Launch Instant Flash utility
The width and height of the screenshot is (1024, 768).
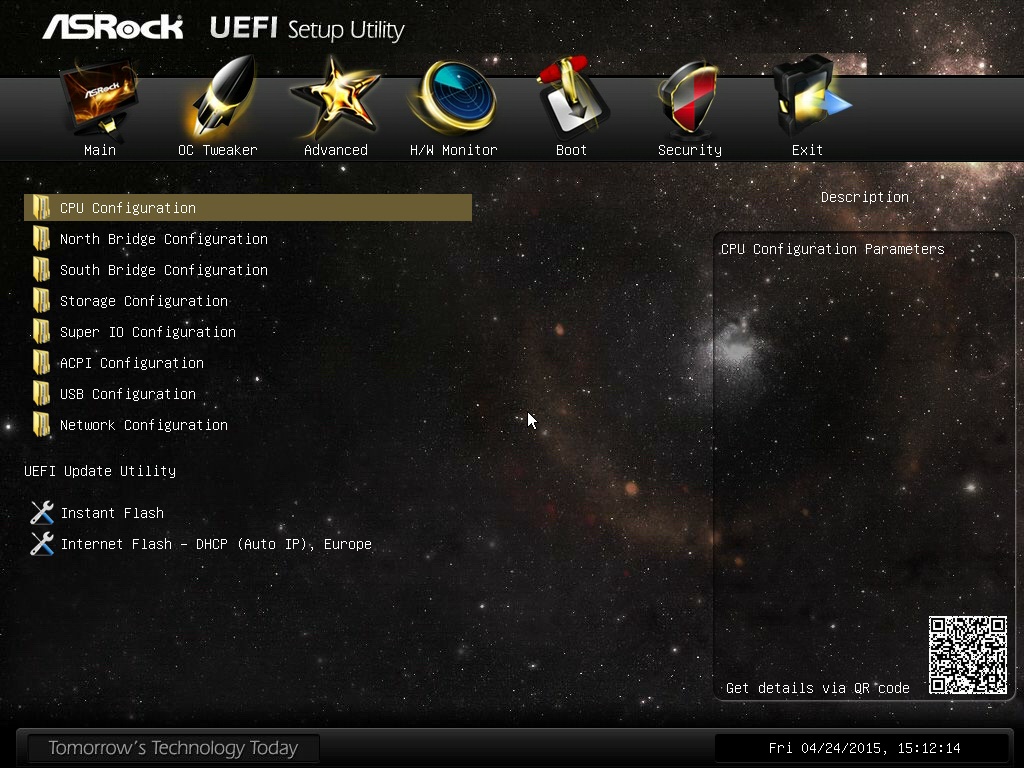[112, 513]
